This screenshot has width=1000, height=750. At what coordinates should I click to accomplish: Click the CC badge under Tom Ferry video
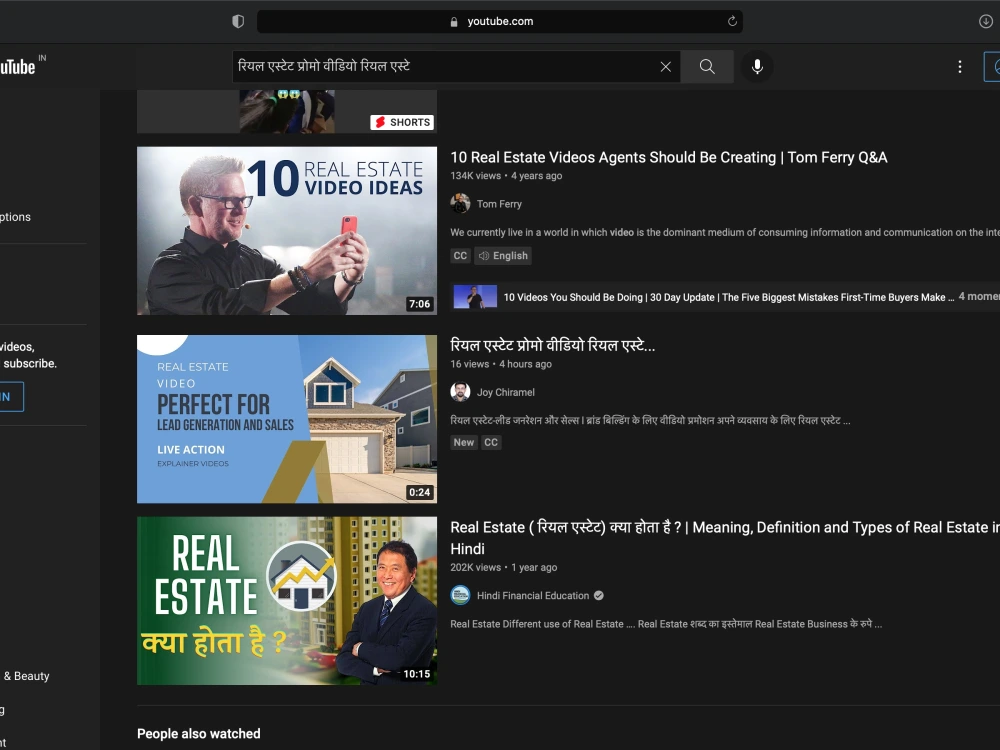pos(460,256)
